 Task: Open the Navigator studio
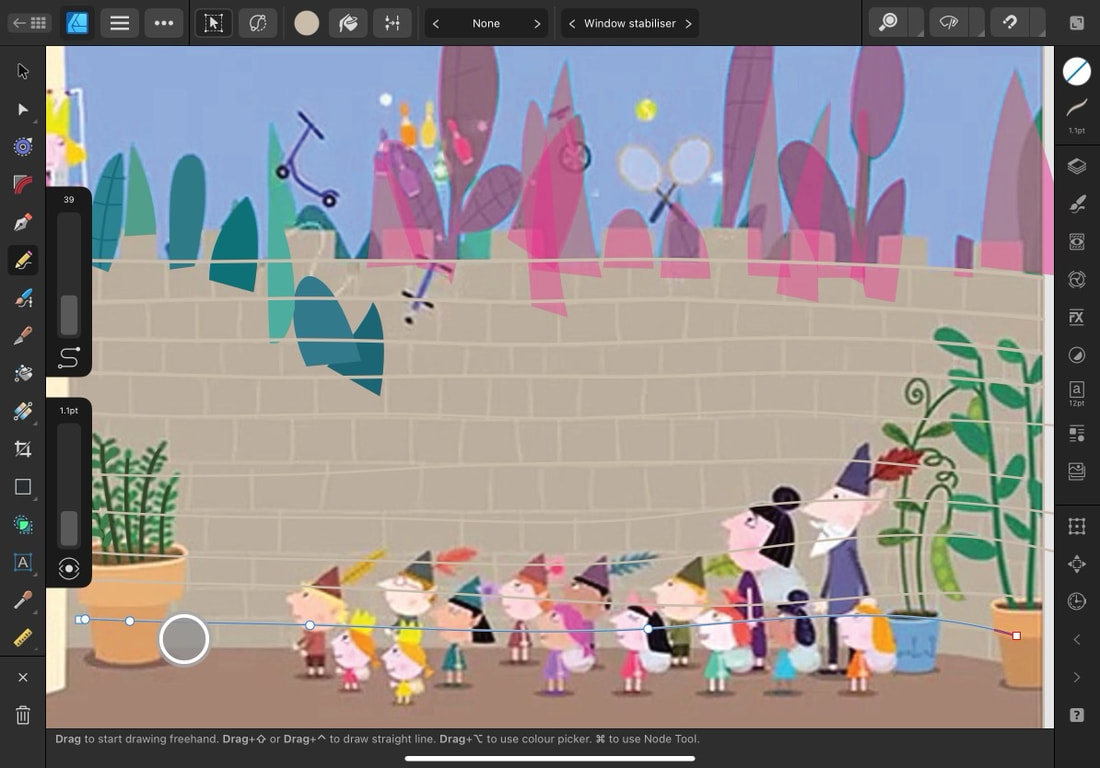[1077, 564]
